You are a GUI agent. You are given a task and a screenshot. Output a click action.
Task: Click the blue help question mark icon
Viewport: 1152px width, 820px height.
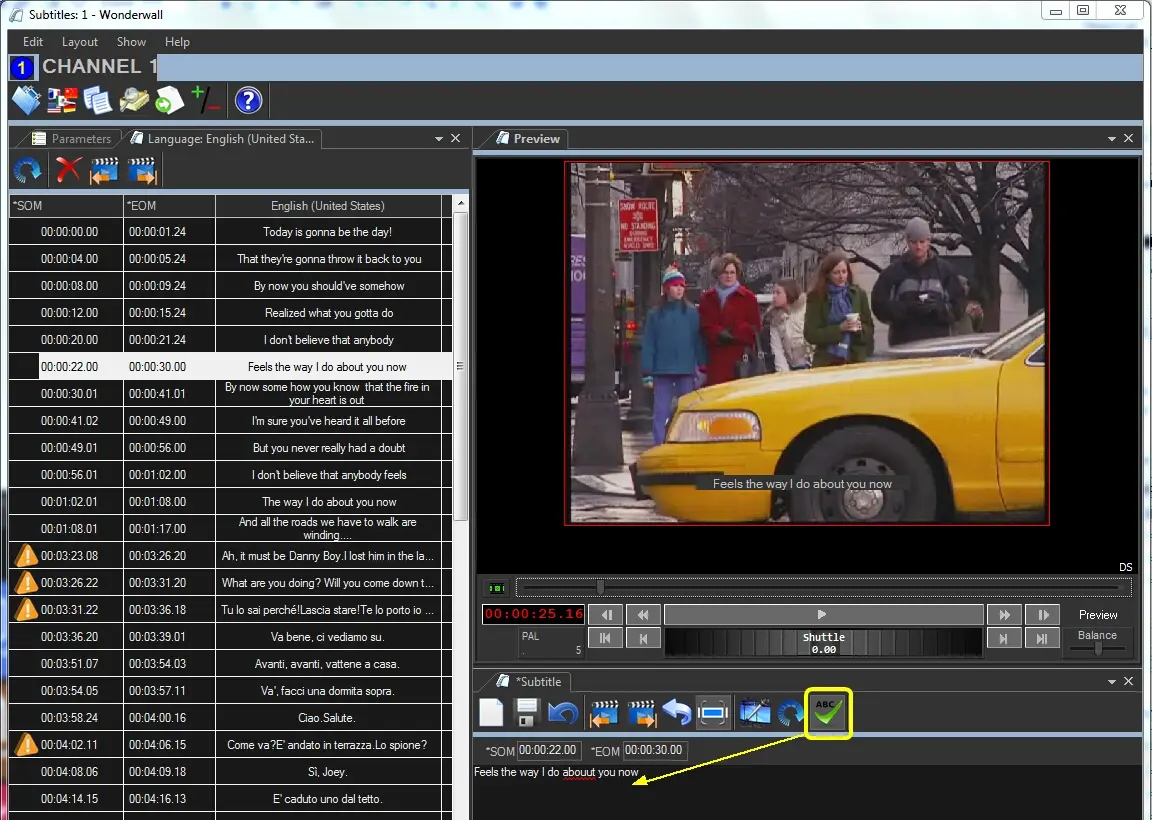(x=248, y=101)
